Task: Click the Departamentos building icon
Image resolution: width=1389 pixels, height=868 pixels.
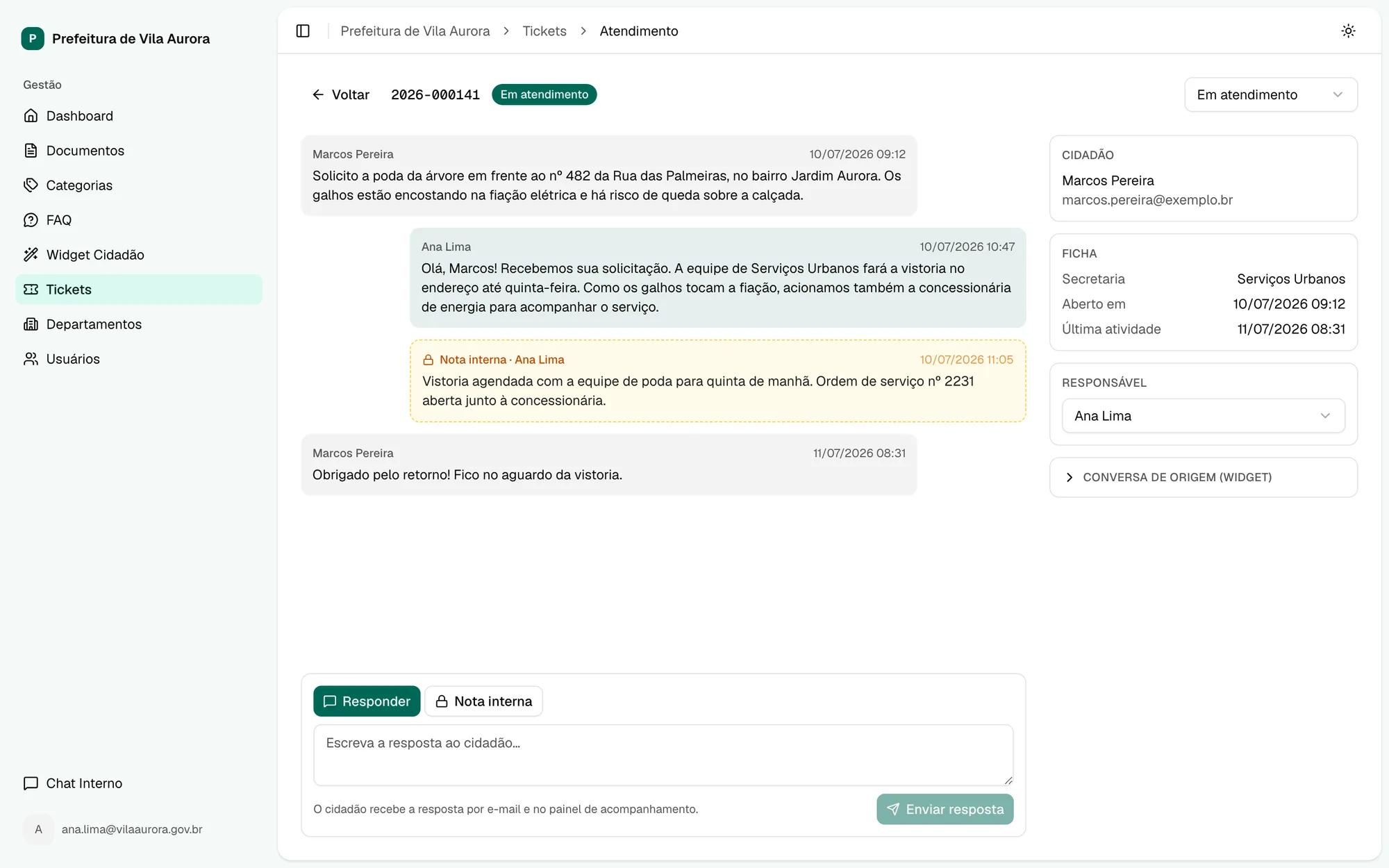Action: (x=31, y=324)
